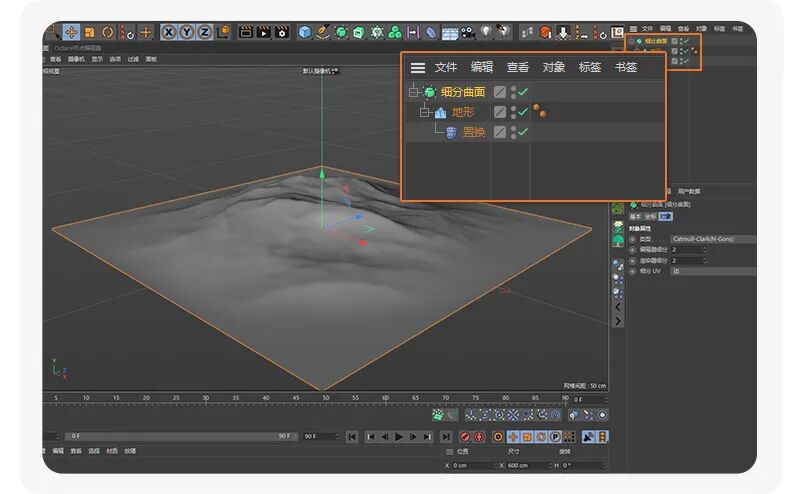Click the cloner green spheres icon
The height and width of the screenshot is (494, 800).
(x=395, y=32)
